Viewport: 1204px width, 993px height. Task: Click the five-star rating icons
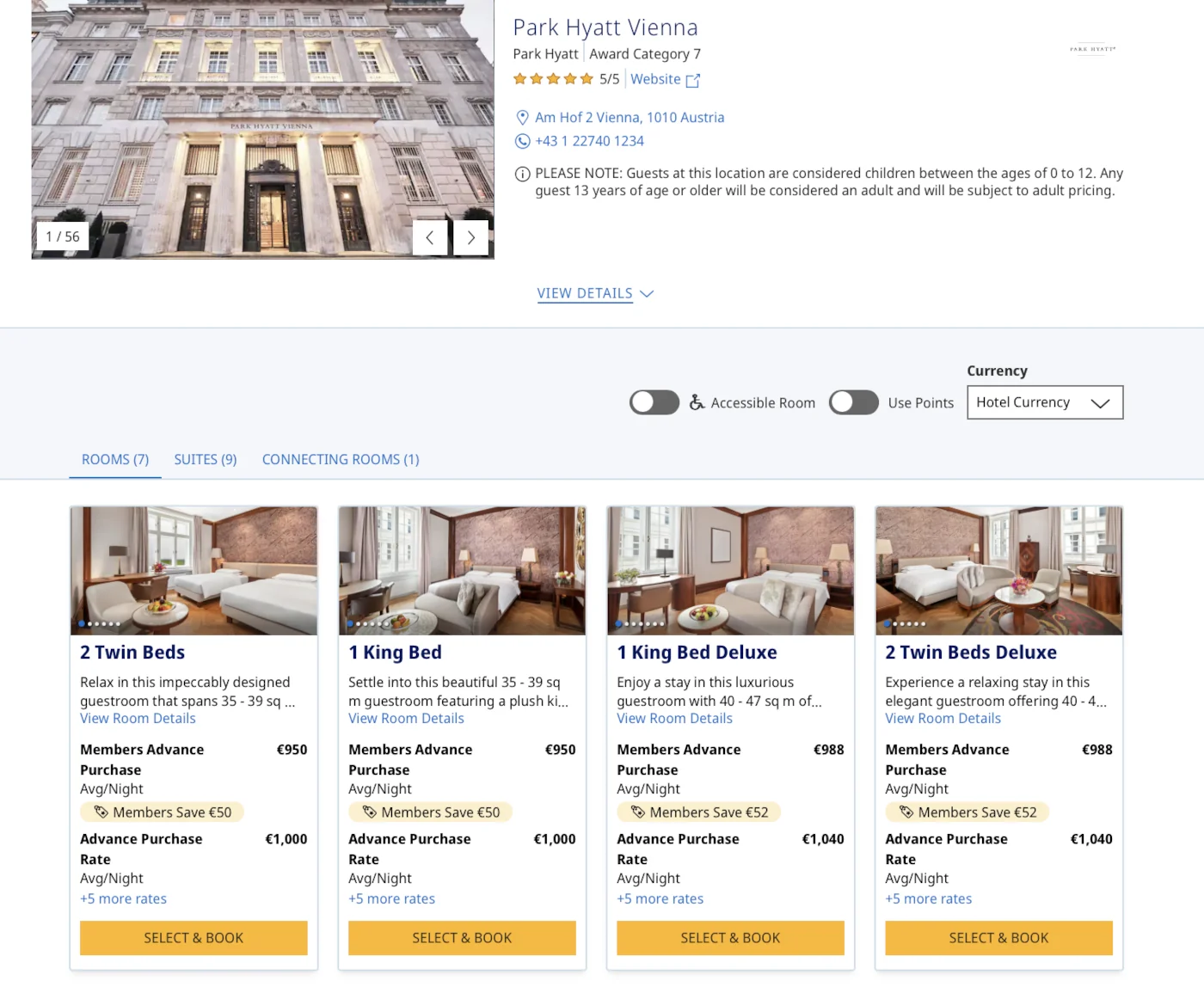click(553, 79)
